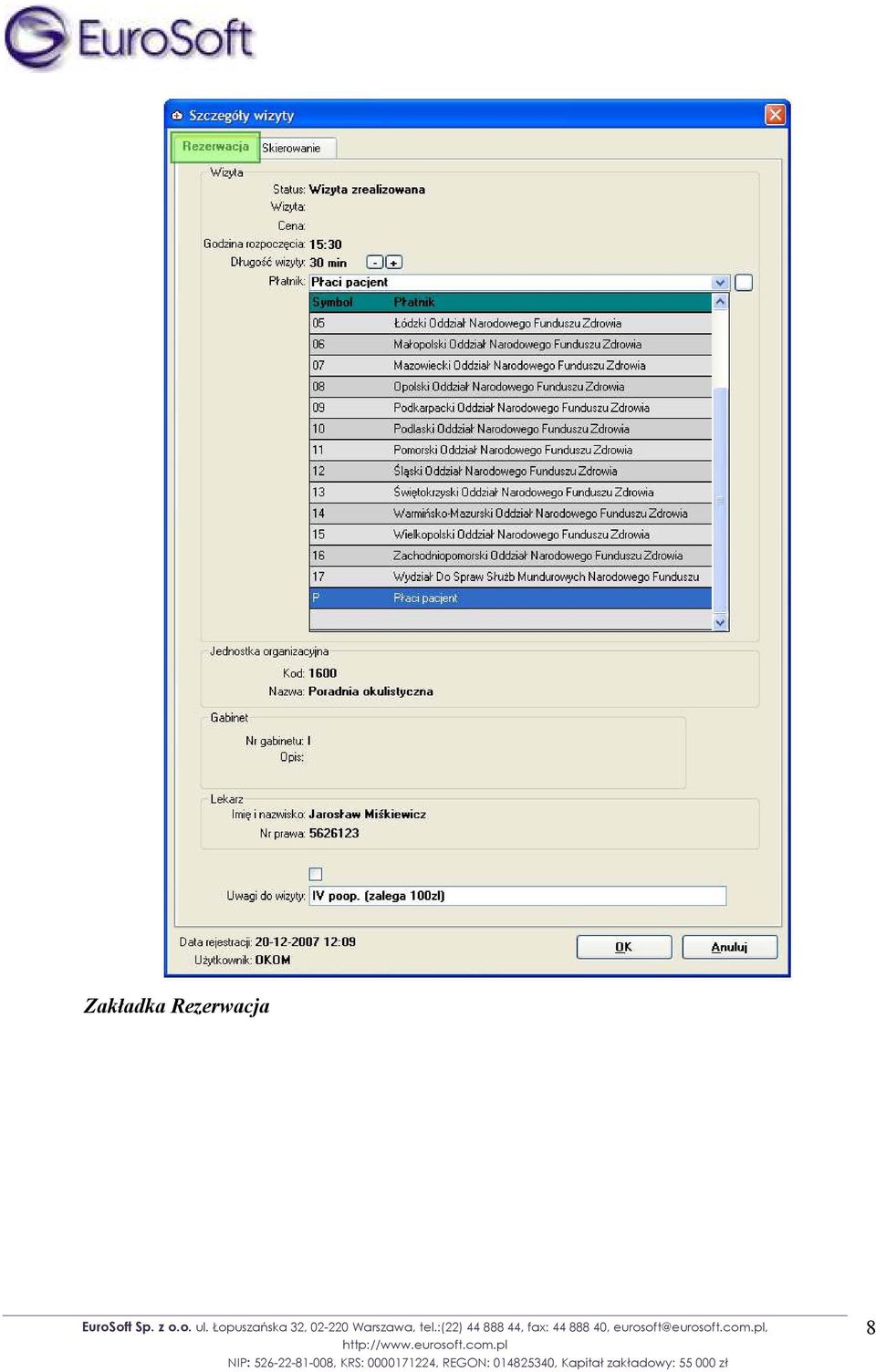Select Podlaski Oddział row 10
The height and width of the screenshot is (1372, 876).
510,429
